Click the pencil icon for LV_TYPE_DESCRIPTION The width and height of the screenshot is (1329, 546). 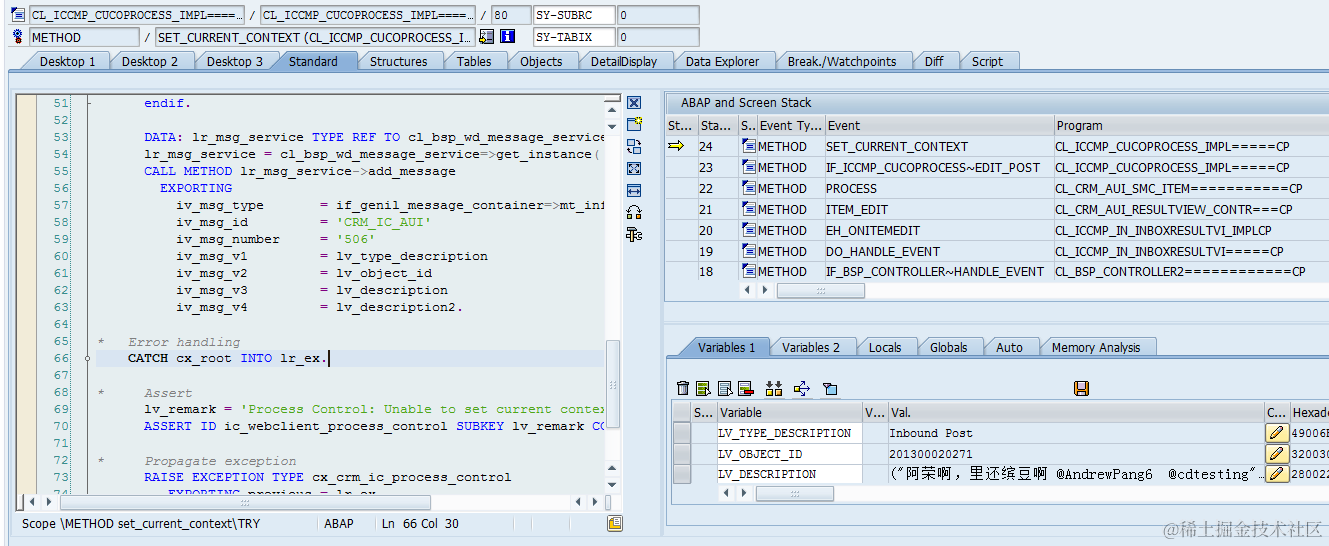tap(1277, 433)
